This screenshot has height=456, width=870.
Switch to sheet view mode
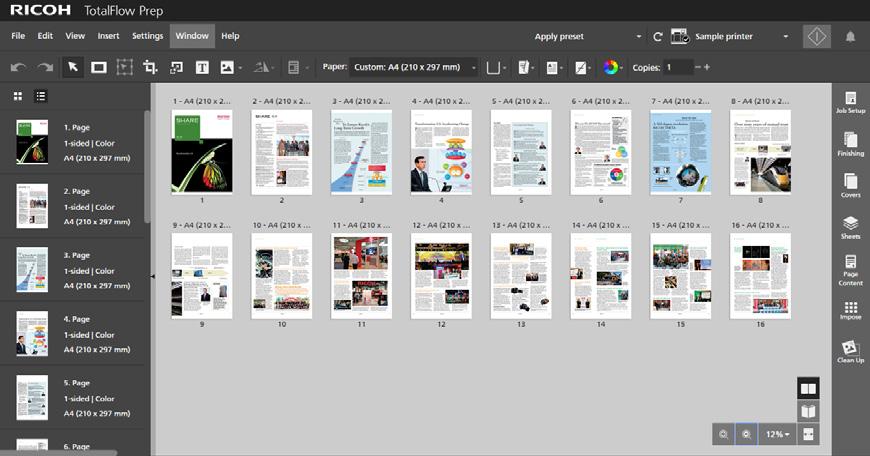[x=808, y=388]
